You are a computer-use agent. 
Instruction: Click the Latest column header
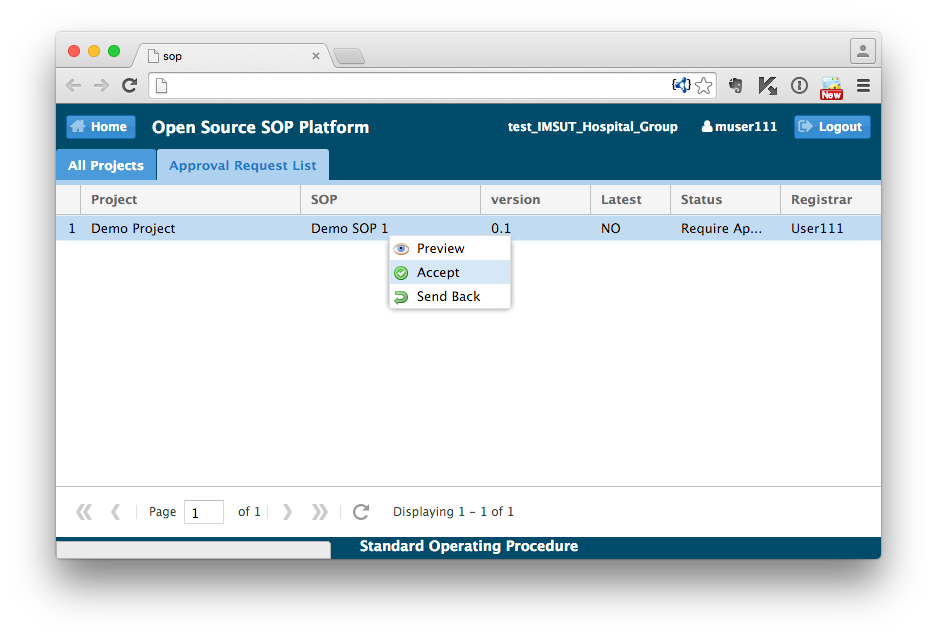point(630,200)
